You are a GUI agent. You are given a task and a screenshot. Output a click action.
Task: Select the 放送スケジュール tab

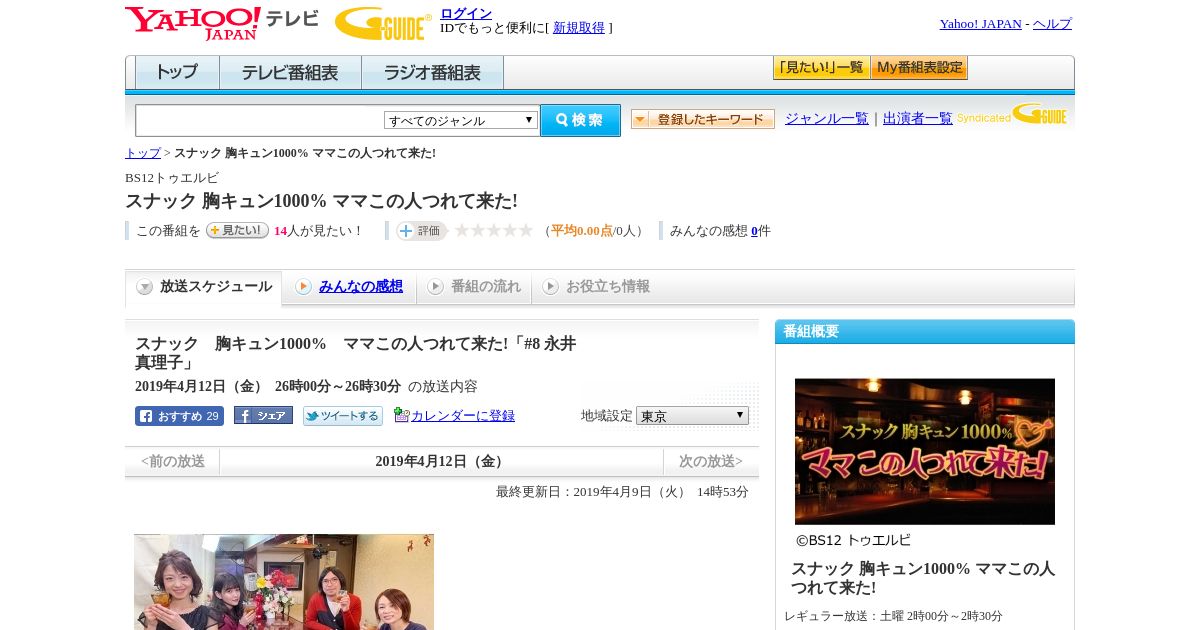pos(204,287)
